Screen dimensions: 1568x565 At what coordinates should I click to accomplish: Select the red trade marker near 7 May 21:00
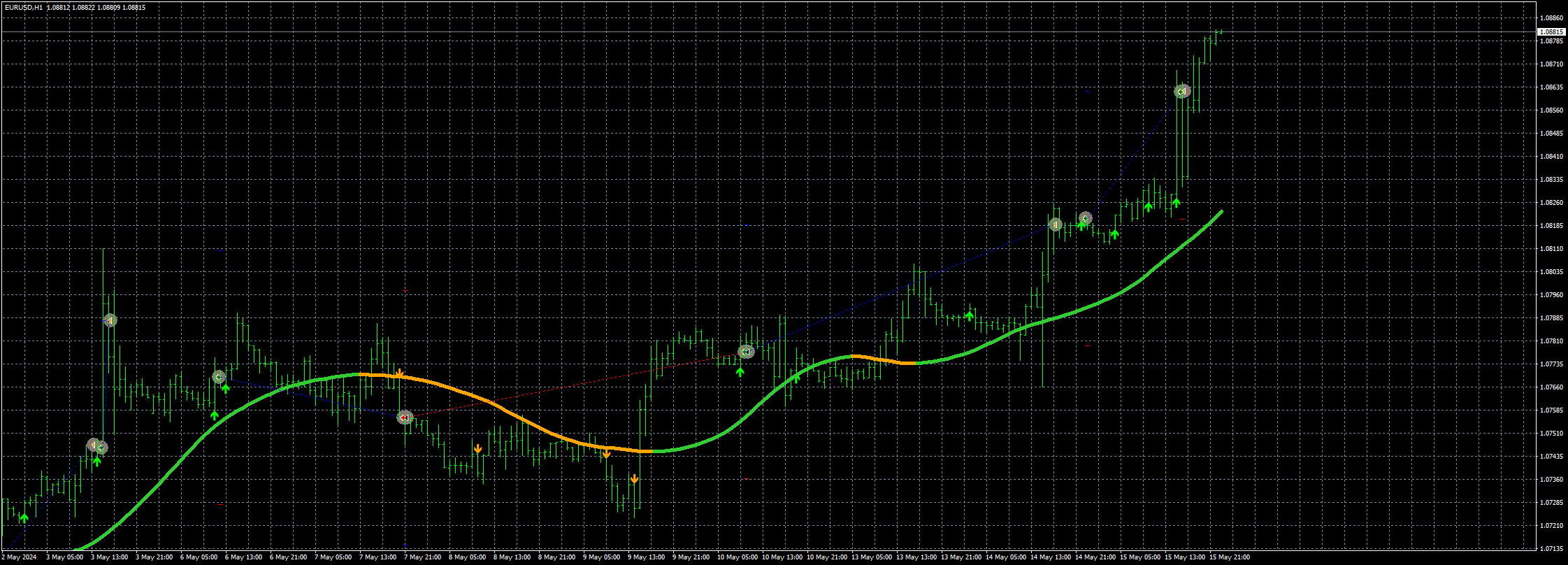pyautogui.click(x=405, y=417)
